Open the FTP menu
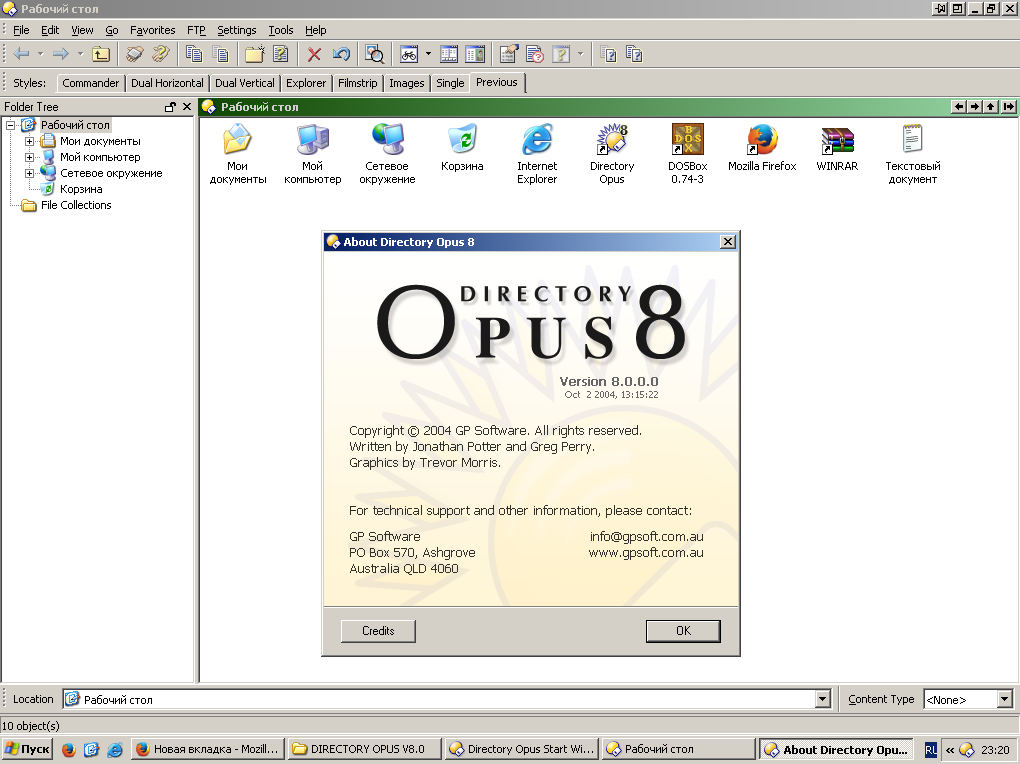Image resolution: width=1020 pixels, height=764 pixels. coord(196,30)
